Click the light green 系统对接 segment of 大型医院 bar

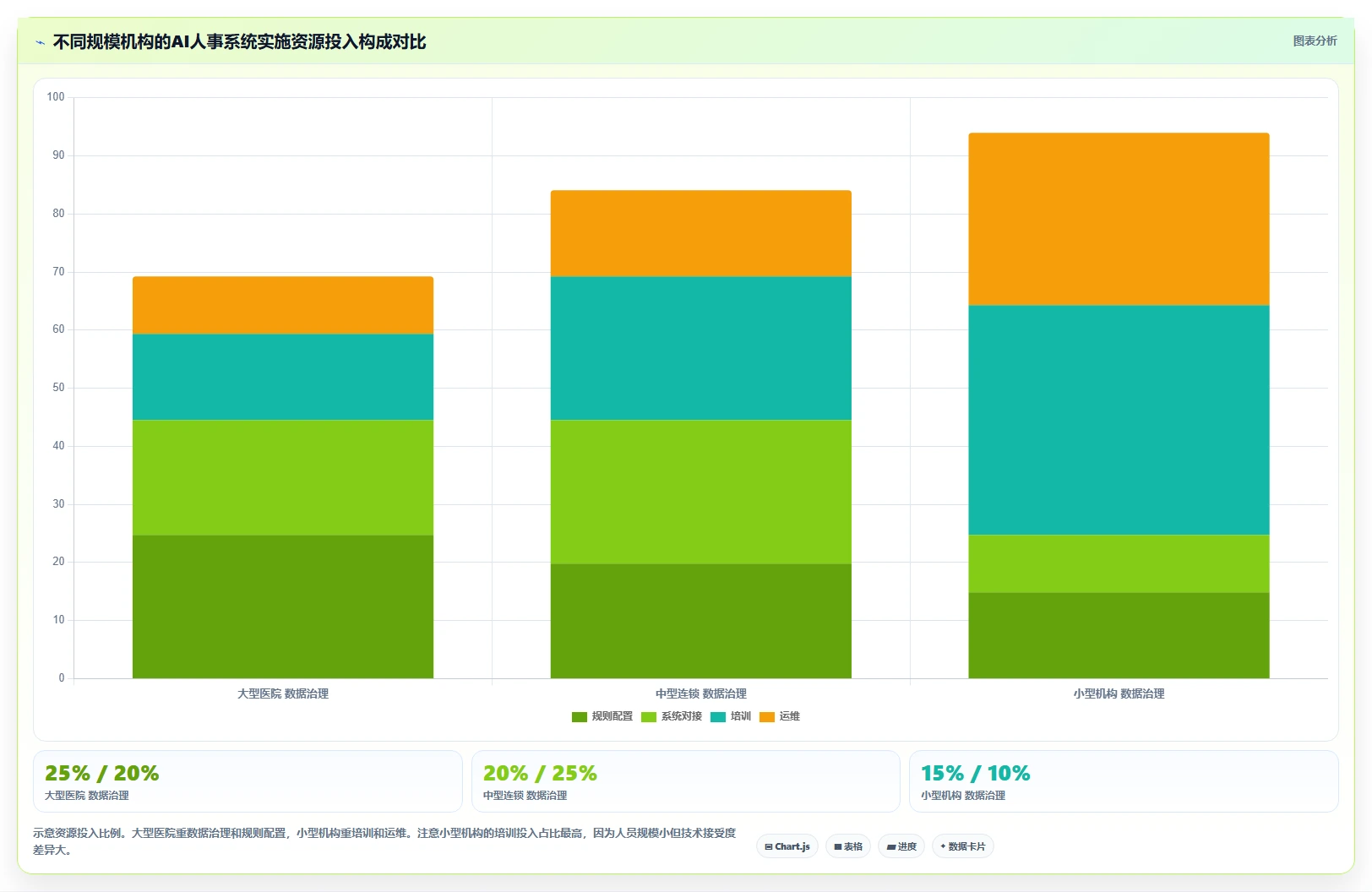(283, 477)
